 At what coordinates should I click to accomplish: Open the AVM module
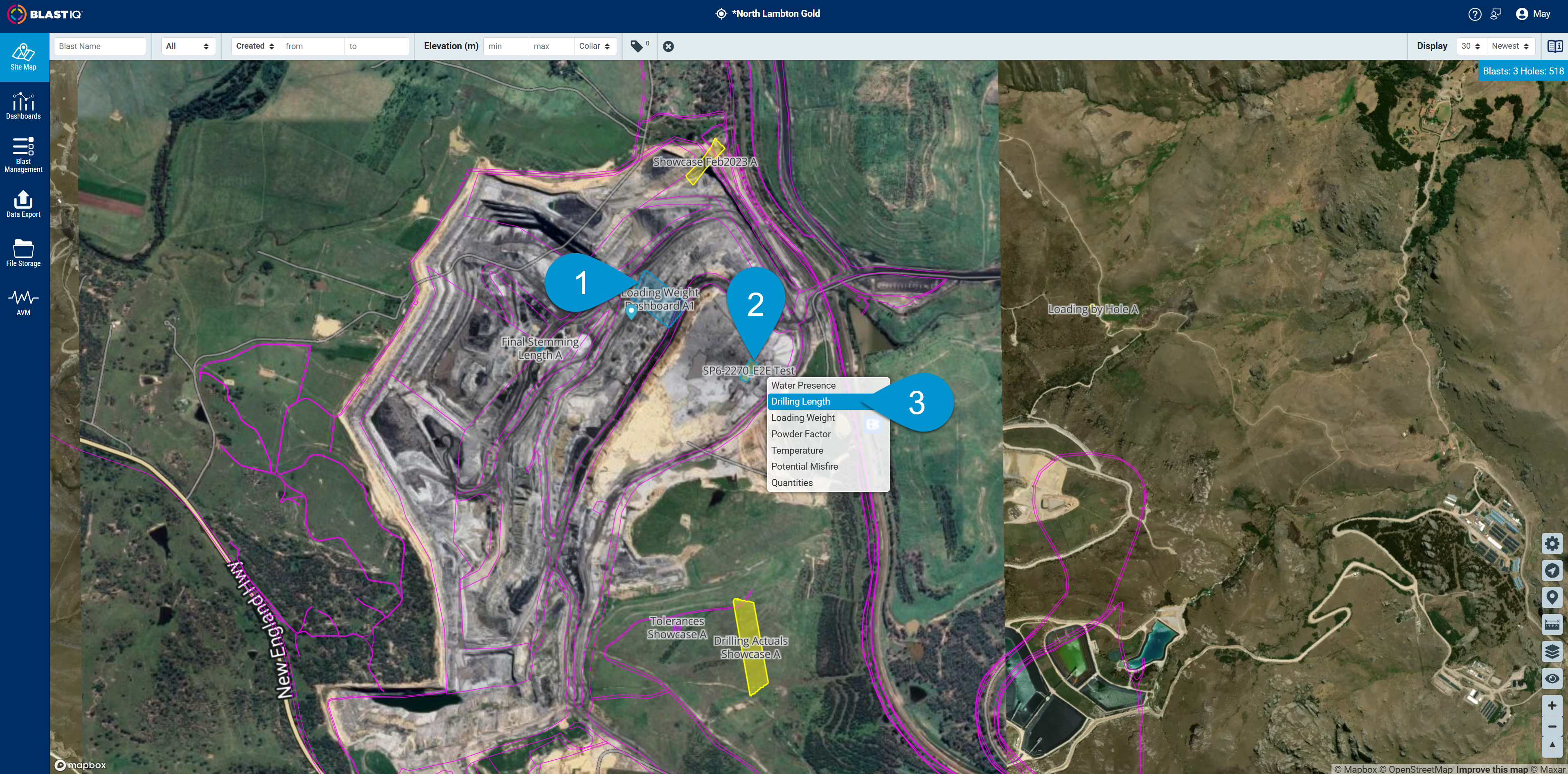tap(23, 302)
